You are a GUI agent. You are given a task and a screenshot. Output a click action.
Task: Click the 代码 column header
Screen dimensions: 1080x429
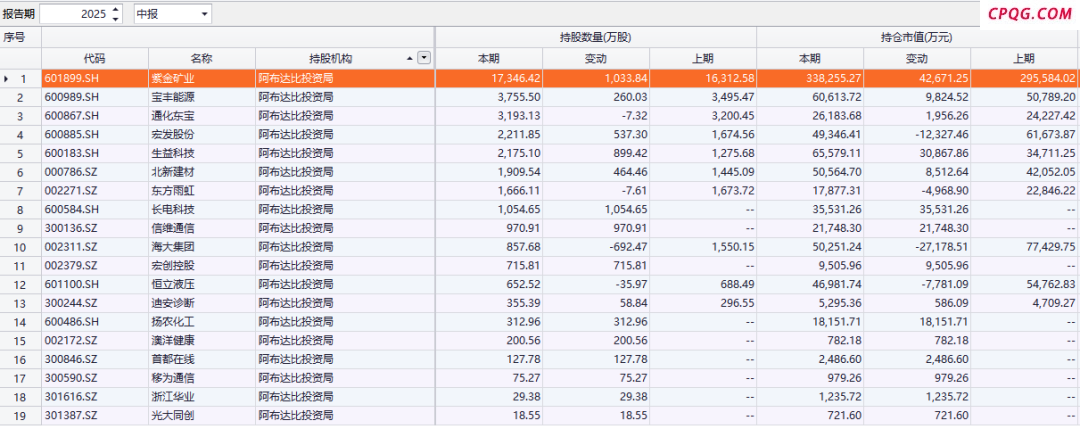coord(95,59)
